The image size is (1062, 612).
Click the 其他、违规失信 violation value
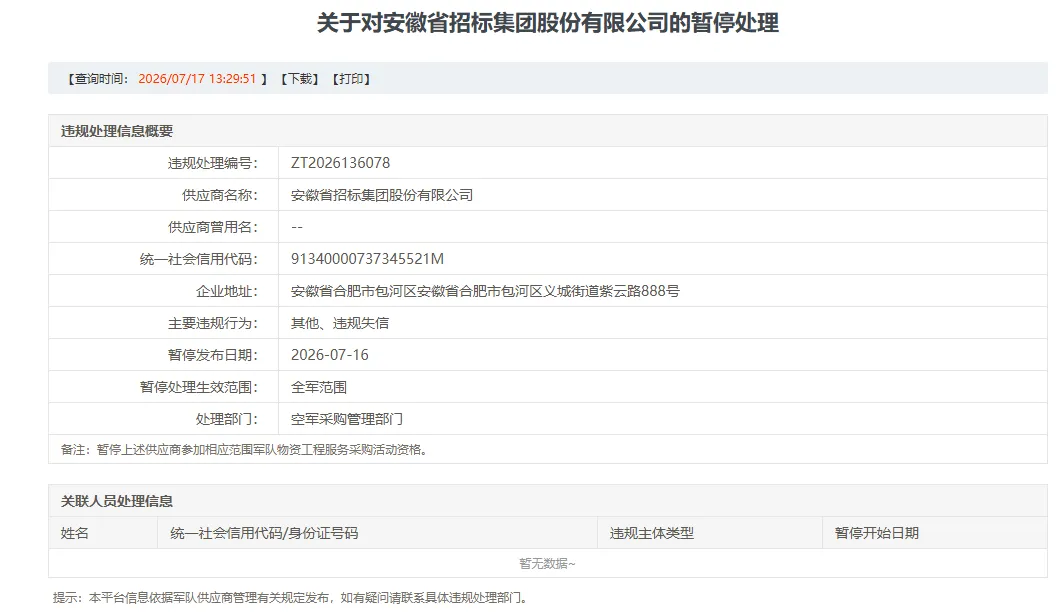340,323
